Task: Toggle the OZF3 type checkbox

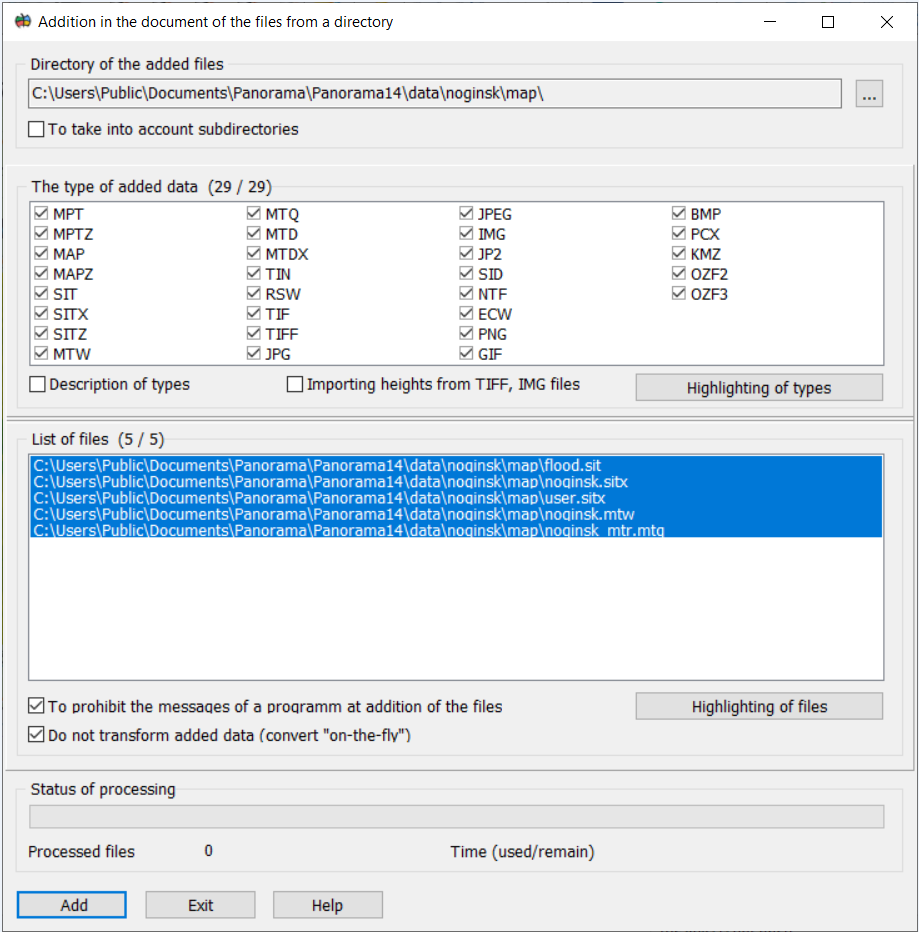Action: pyautogui.click(x=680, y=294)
